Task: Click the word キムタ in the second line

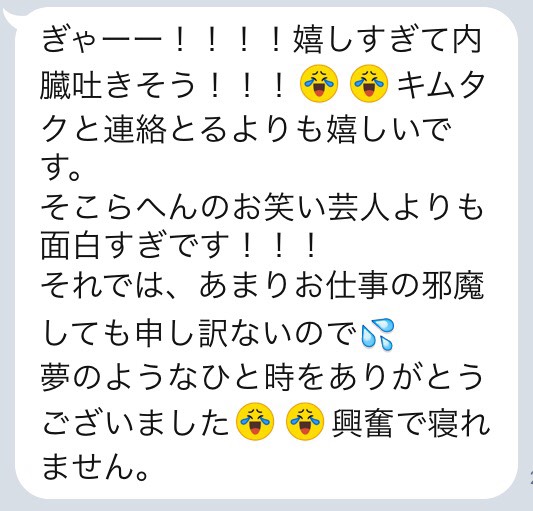Action: [441, 84]
